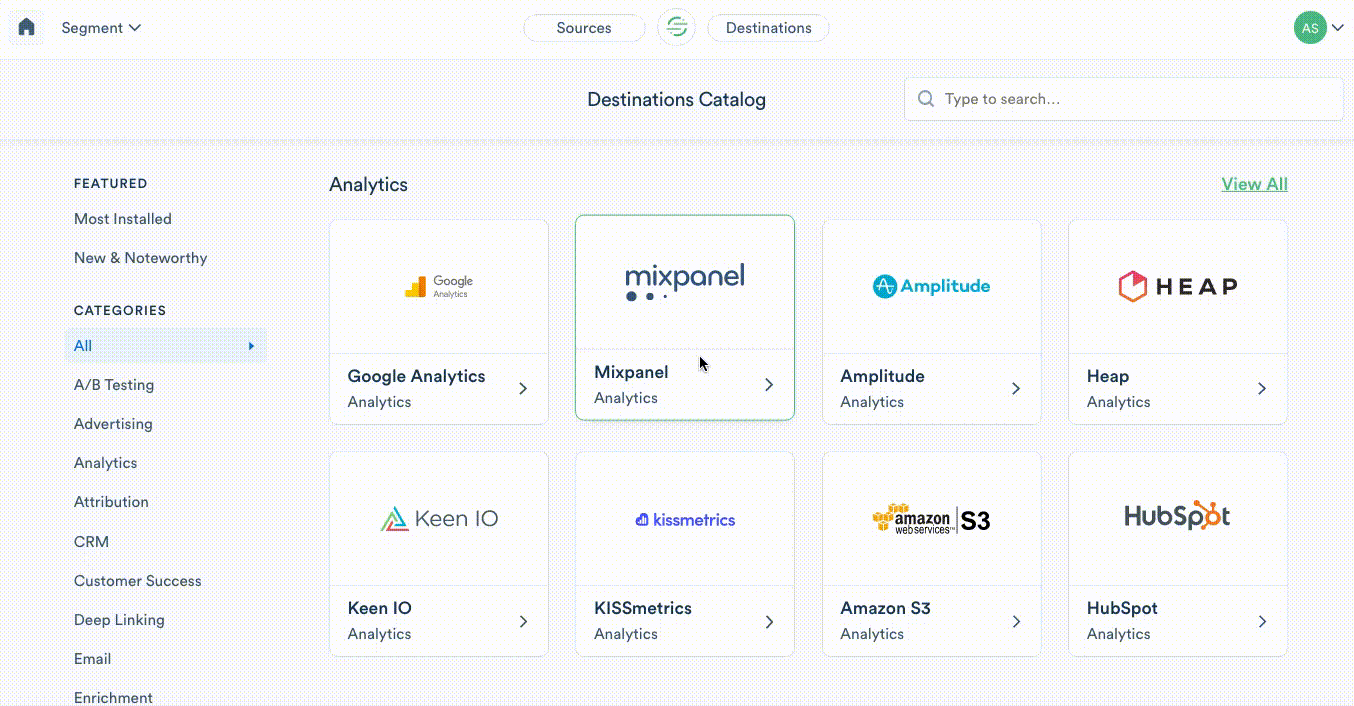The width and height of the screenshot is (1354, 706).
Task: Click the Mixpanel logo
Action: [685, 282]
